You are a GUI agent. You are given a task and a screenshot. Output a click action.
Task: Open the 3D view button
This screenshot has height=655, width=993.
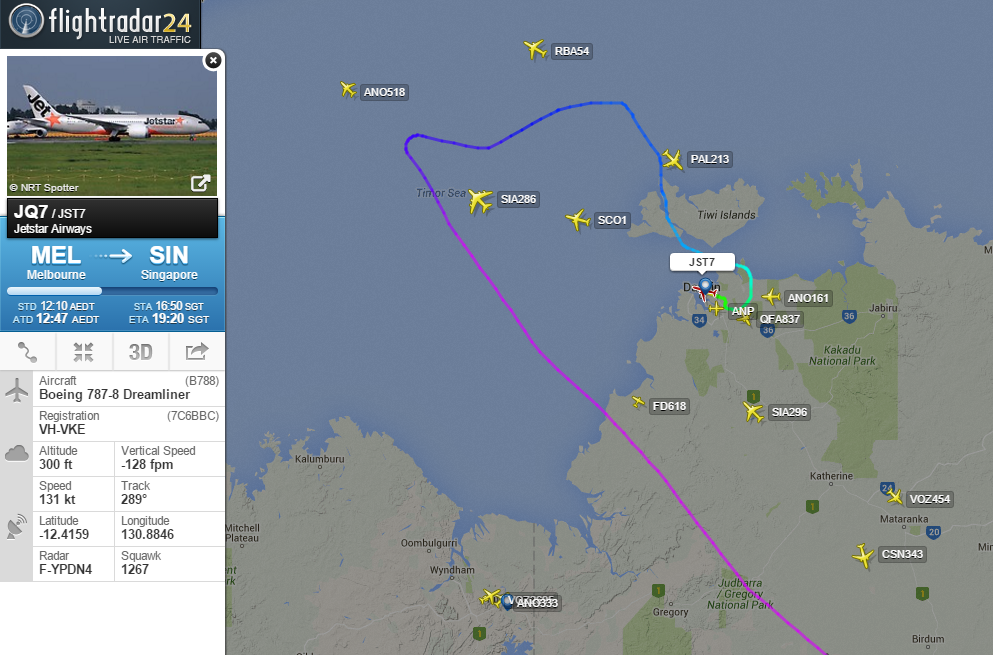tap(140, 352)
